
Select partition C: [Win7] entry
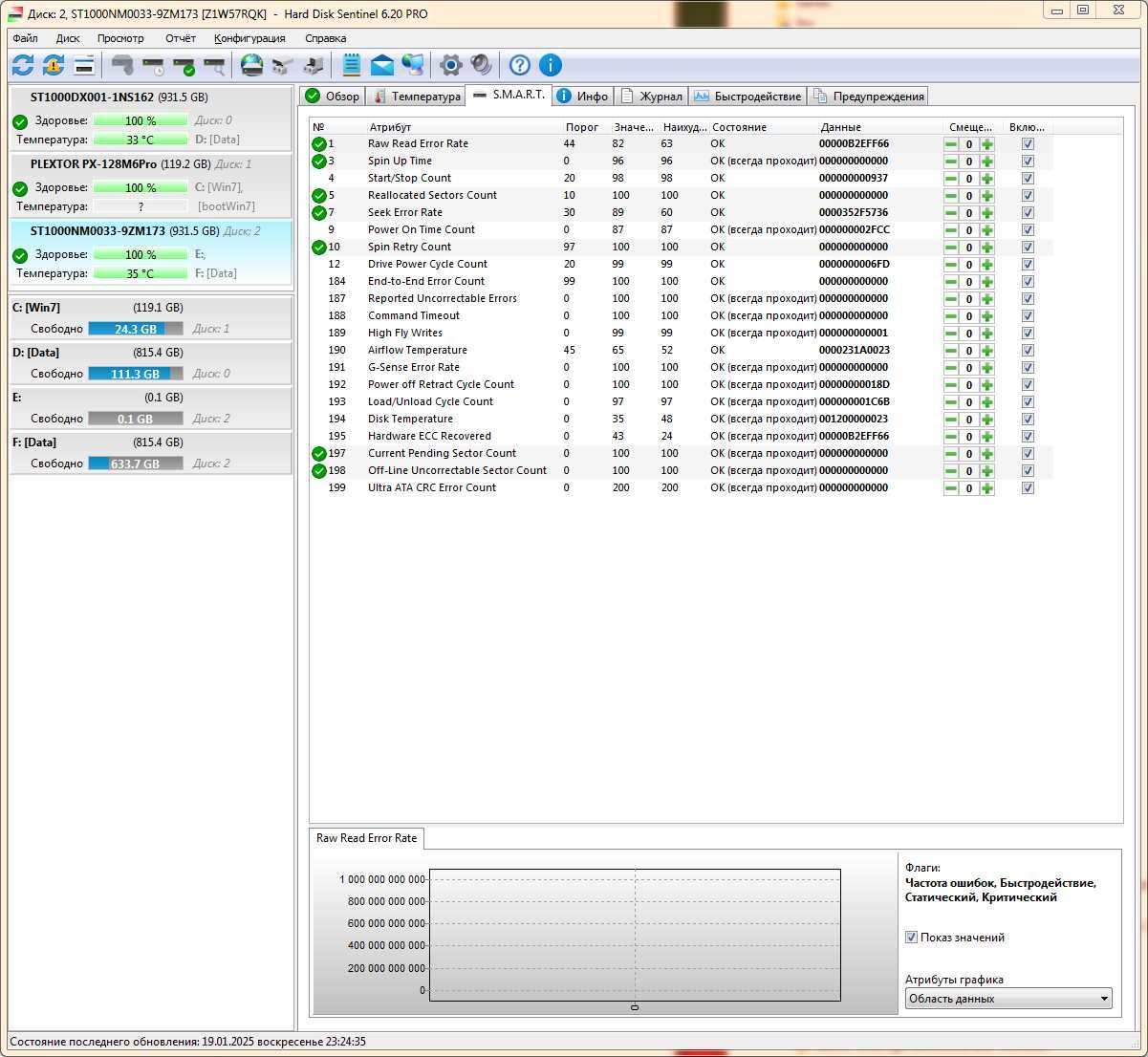[x=151, y=317]
